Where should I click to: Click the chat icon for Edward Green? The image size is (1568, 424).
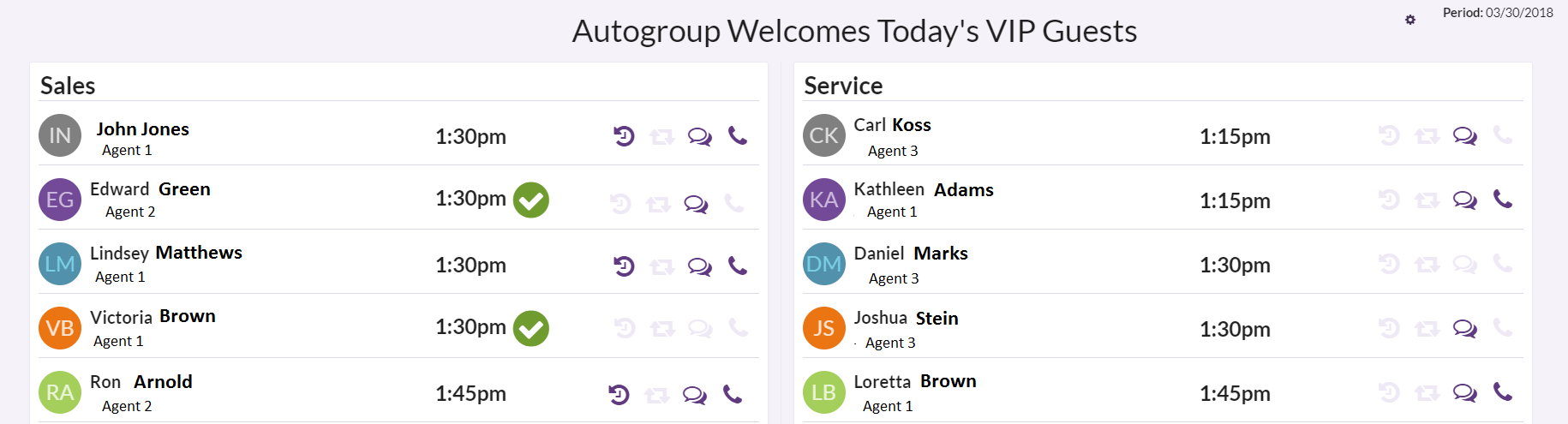(x=696, y=204)
